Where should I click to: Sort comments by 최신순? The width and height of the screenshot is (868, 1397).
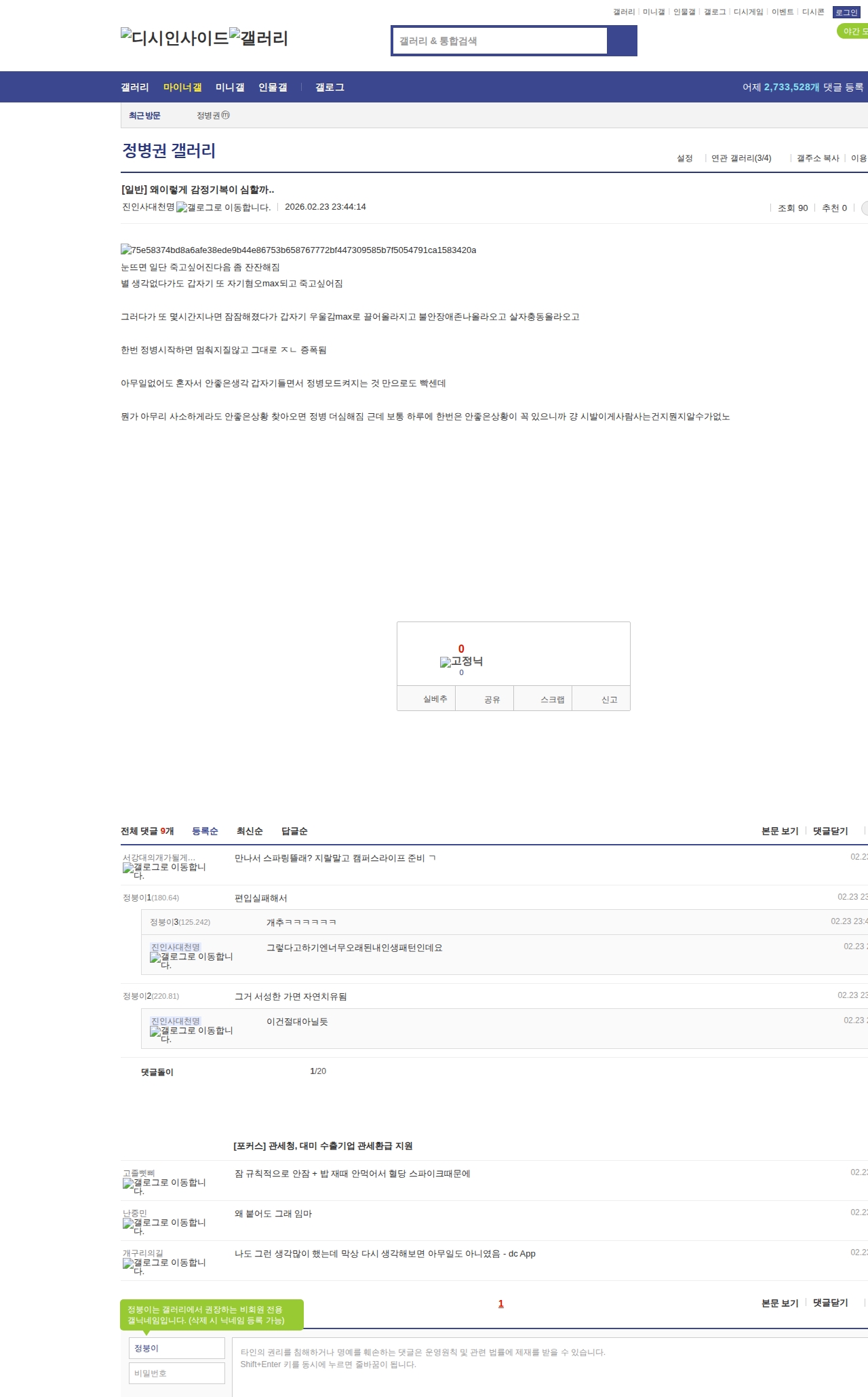[250, 831]
